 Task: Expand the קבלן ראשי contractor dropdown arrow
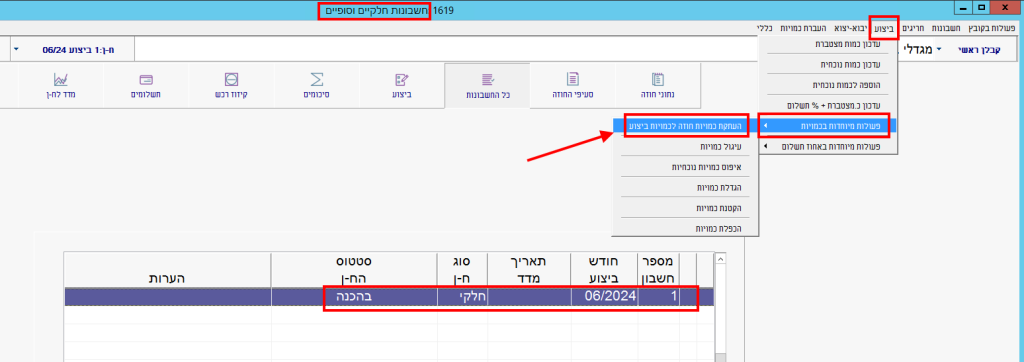point(939,50)
